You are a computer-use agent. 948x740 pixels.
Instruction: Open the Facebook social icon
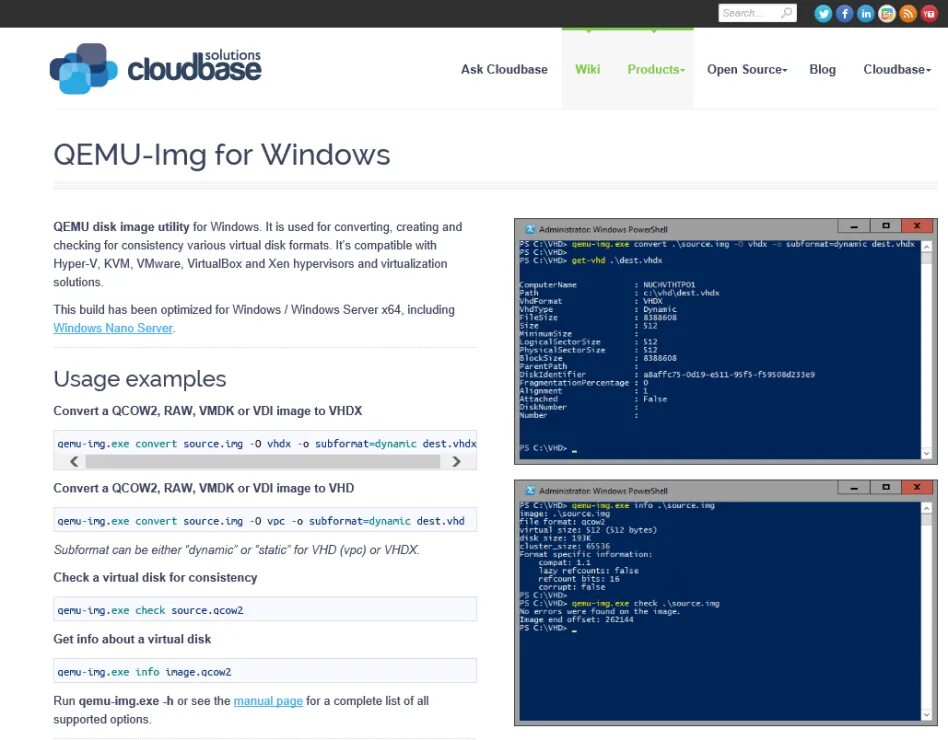[844, 13]
